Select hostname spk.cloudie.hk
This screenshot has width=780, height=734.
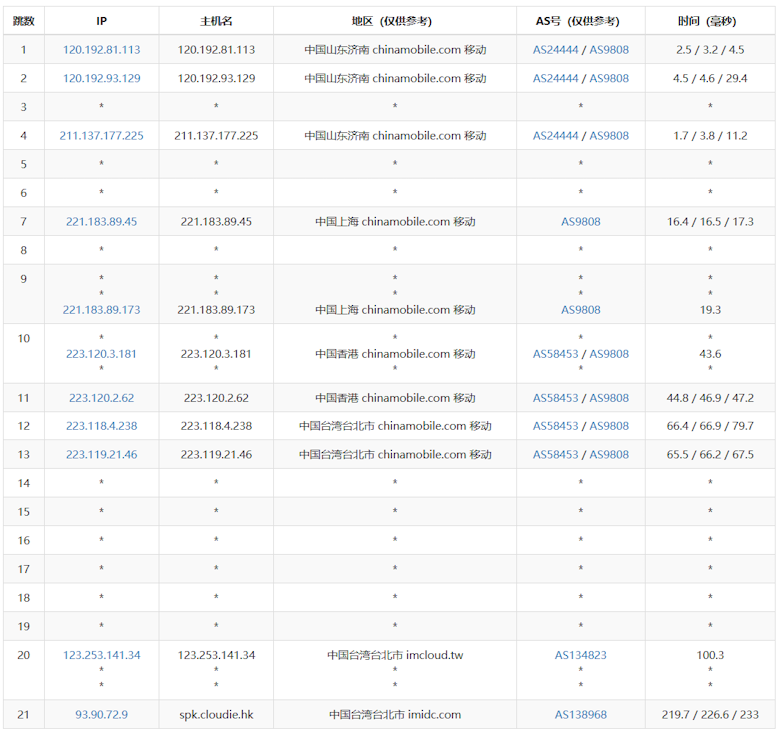coord(216,714)
